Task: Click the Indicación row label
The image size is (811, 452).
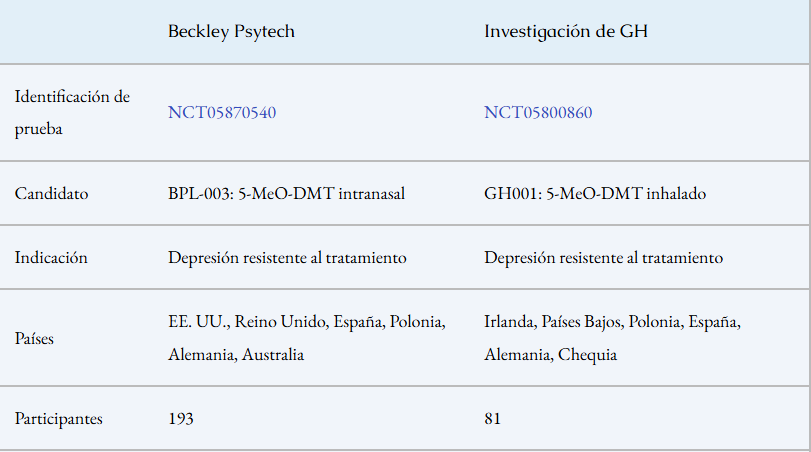Action: [51, 257]
